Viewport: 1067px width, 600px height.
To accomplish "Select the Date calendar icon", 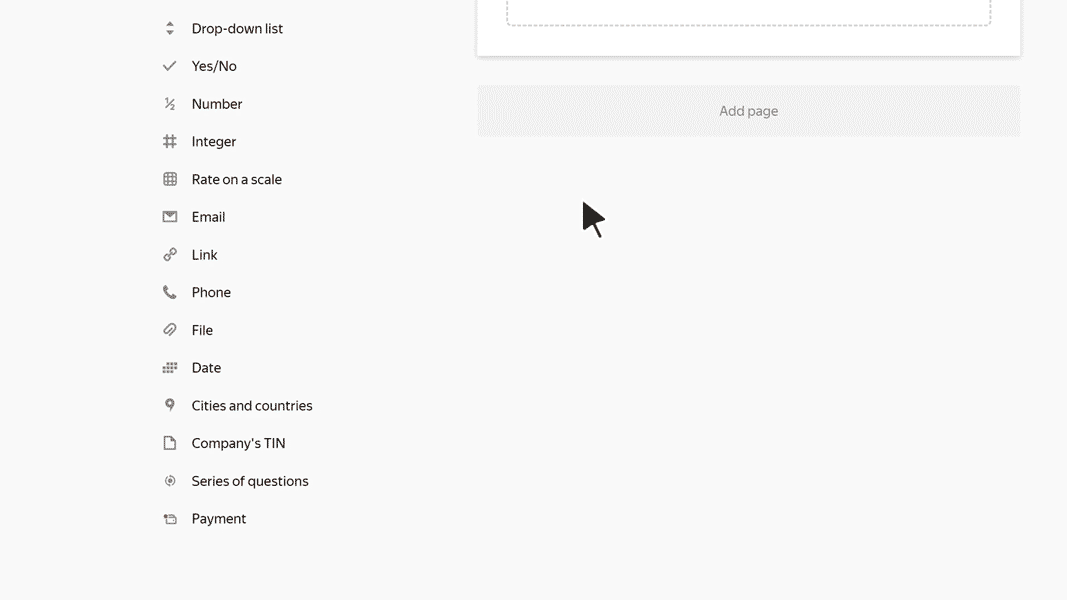I will (x=170, y=368).
